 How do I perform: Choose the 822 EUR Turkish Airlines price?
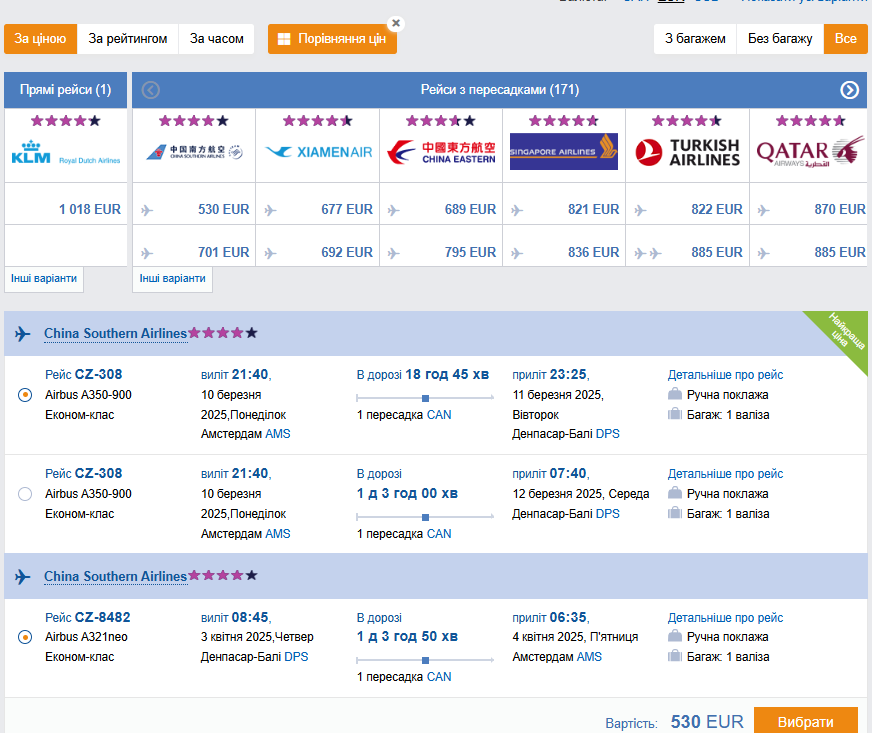tap(717, 209)
